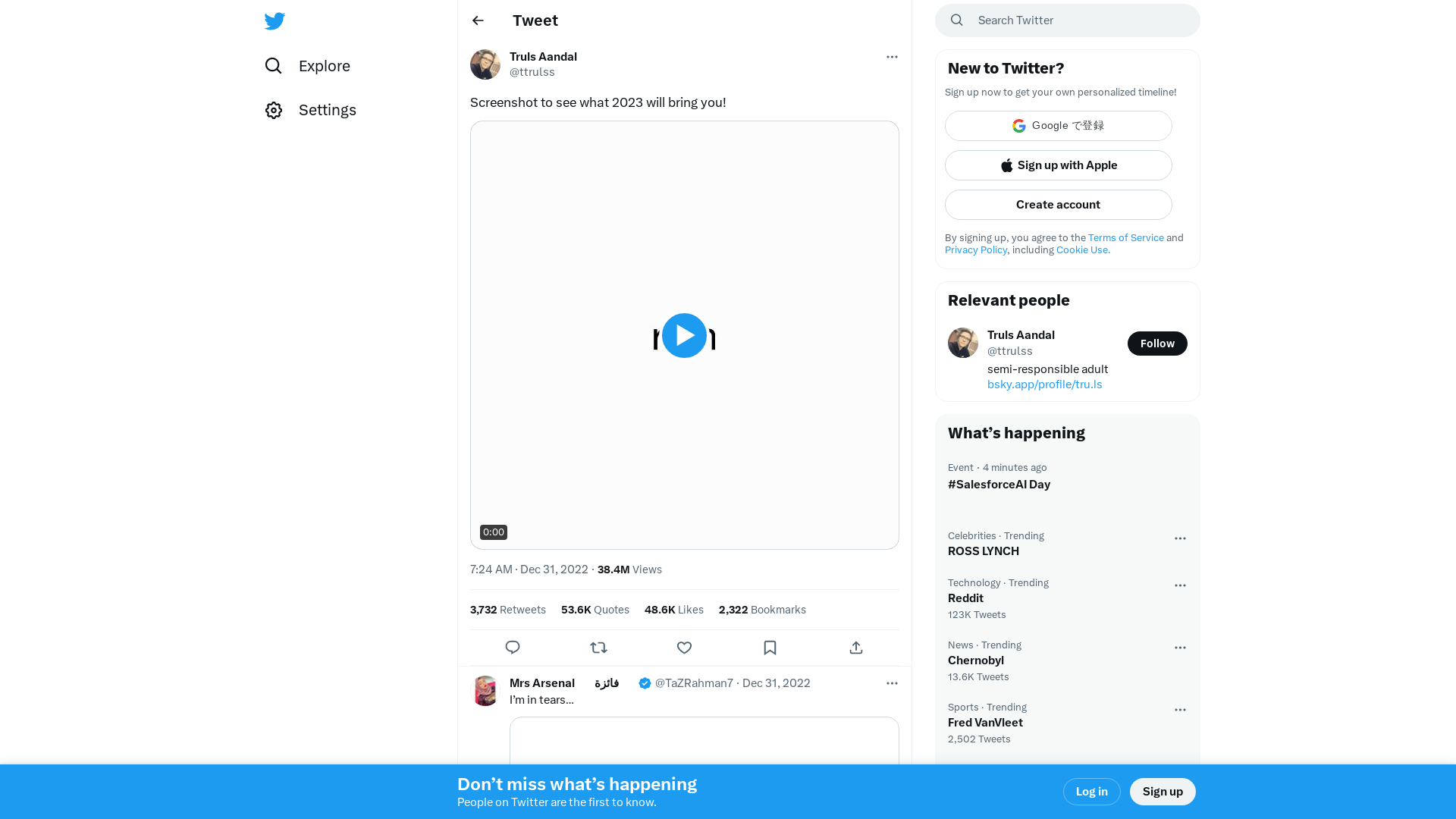This screenshot has height=819, width=1456.
Task: Follow Truls Aandal account
Action: pos(1157,343)
